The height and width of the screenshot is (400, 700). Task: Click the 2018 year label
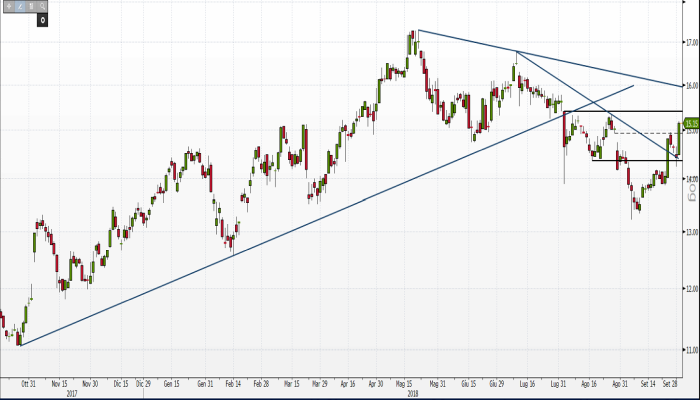(412, 393)
